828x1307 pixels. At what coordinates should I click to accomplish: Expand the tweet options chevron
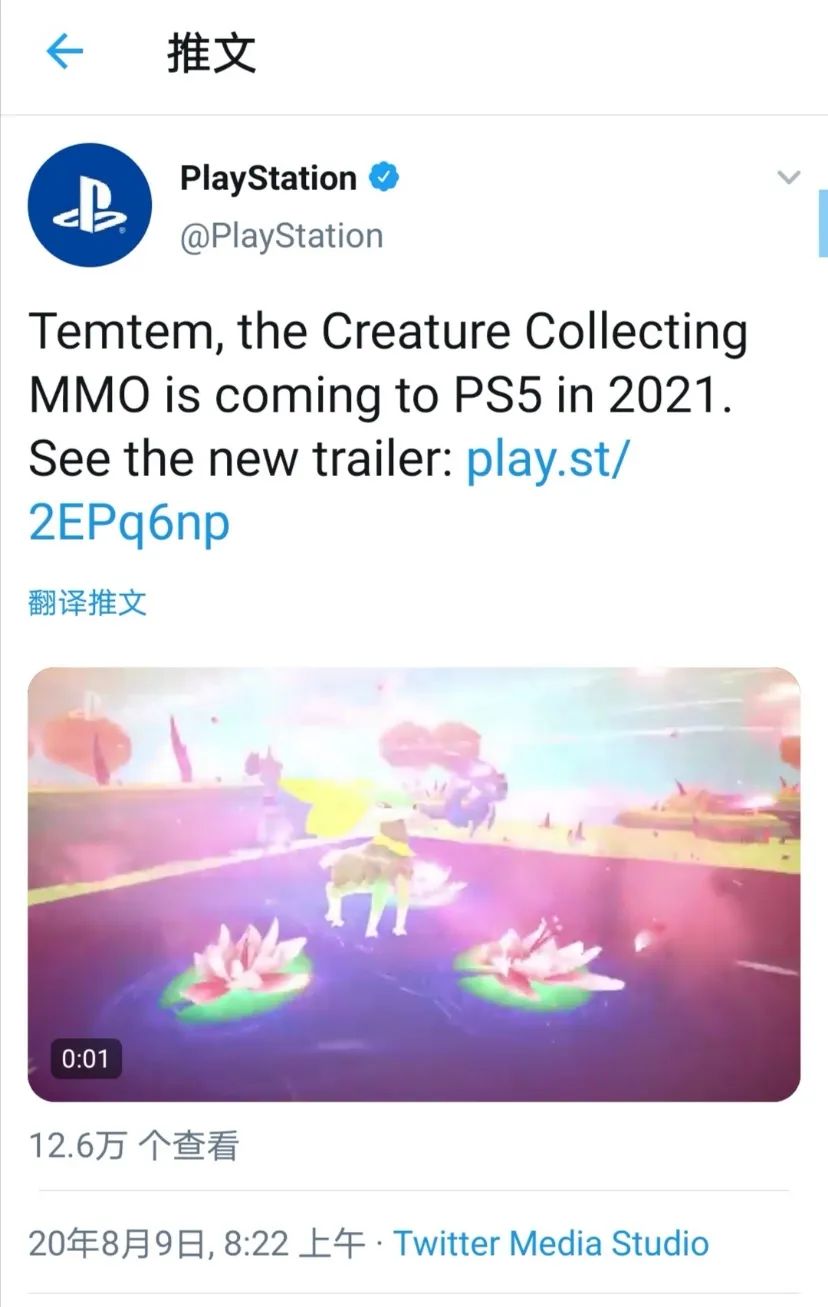[789, 178]
